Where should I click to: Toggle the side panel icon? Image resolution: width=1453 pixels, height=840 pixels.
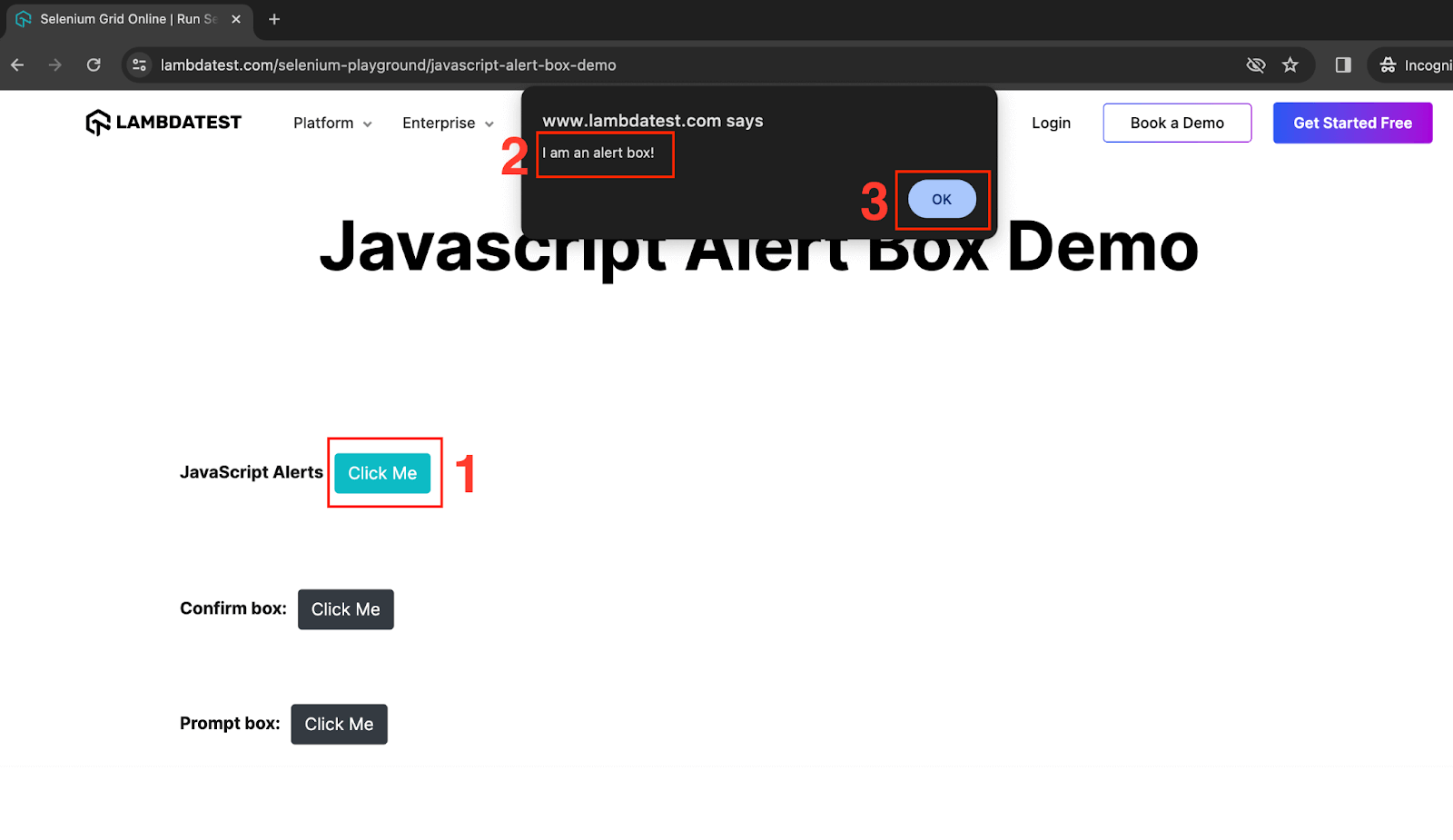tap(1342, 64)
